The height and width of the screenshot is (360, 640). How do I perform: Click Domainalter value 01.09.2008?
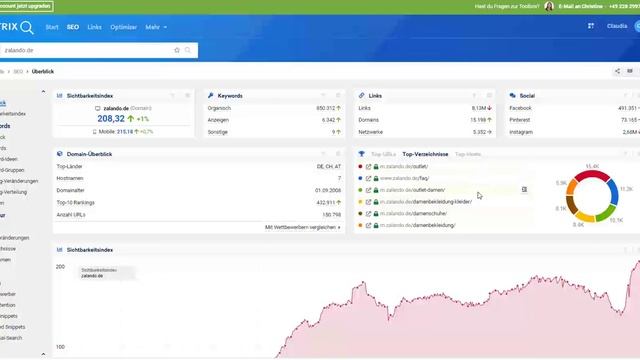point(328,191)
